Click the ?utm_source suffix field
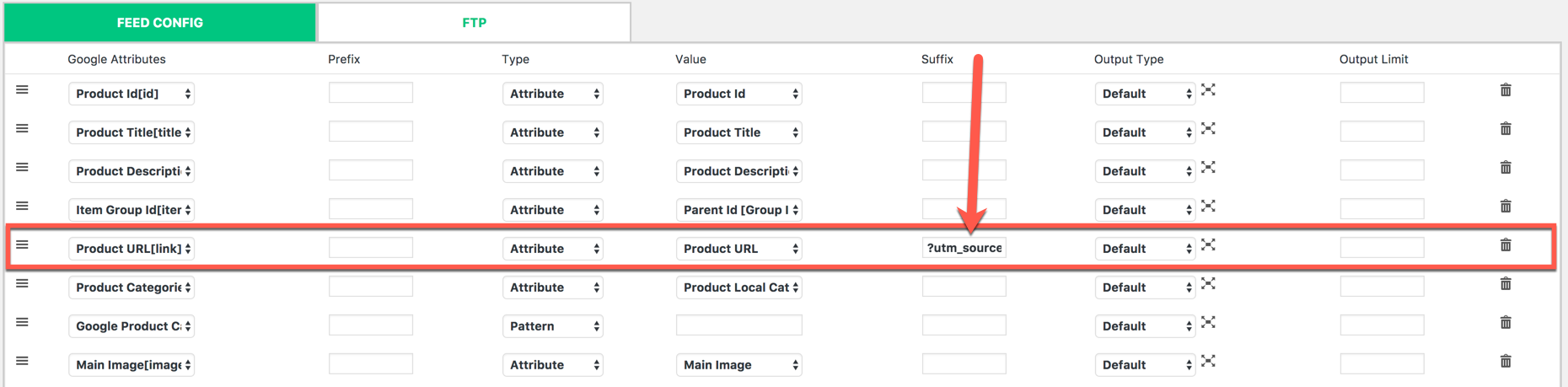Screen dimensions: 1568x387 click(964, 248)
